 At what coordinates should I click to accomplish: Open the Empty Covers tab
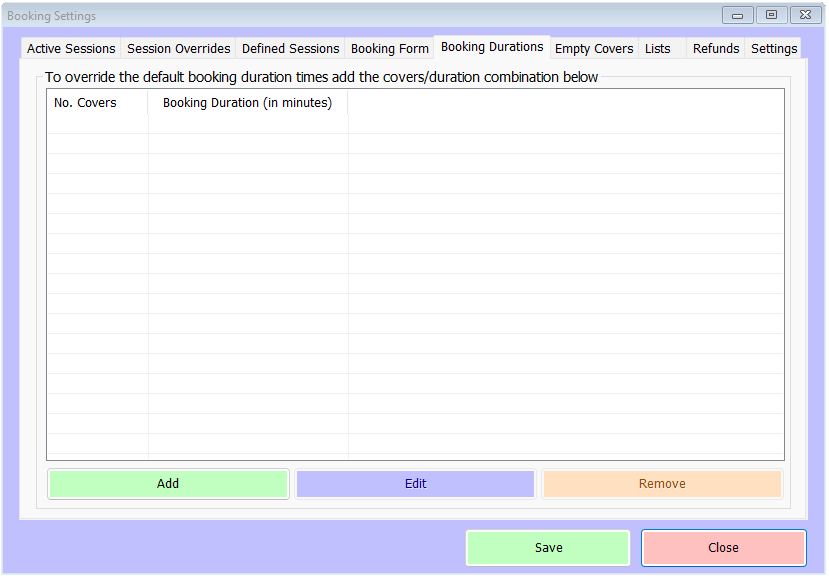594,48
